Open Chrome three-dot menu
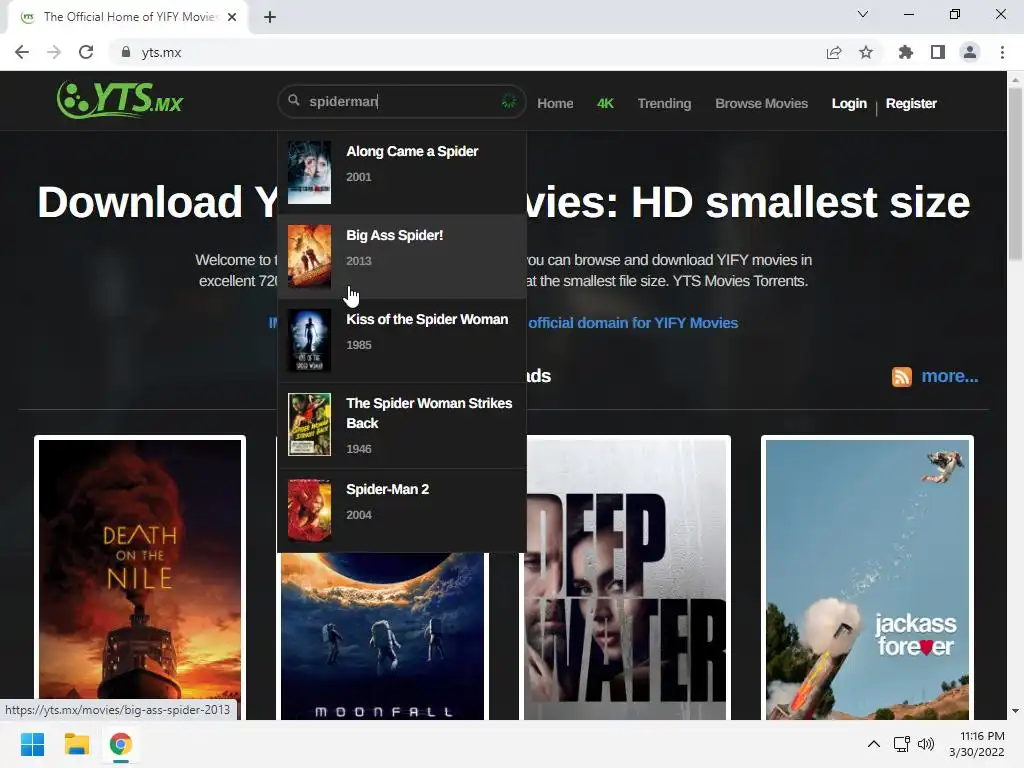The height and width of the screenshot is (768, 1024). [1002, 52]
